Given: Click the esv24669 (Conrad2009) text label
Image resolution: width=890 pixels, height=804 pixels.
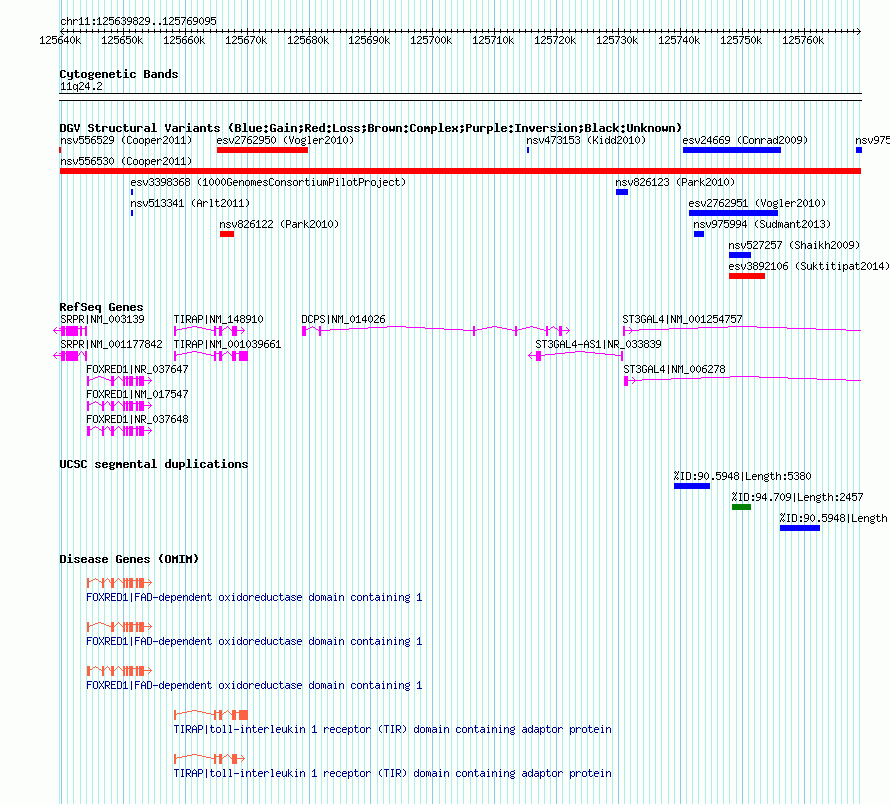Looking at the screenshot, I should click(745, 140).
